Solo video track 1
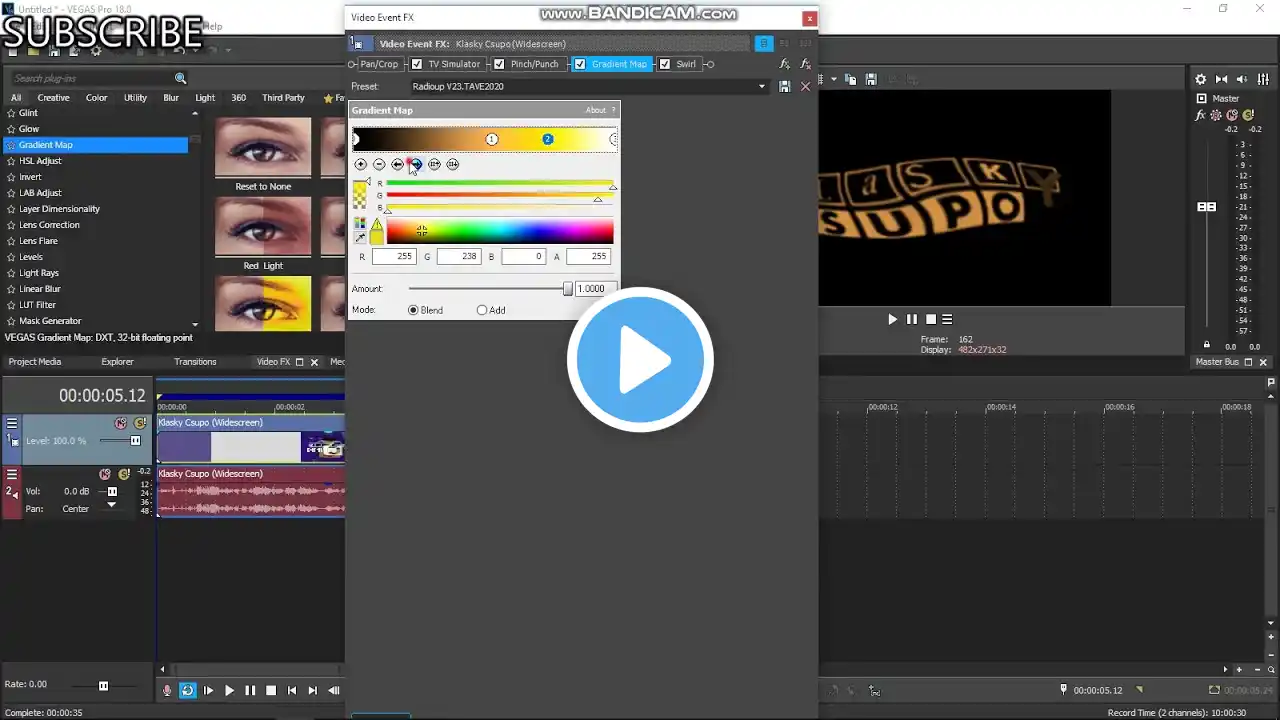 coord(140,423)
